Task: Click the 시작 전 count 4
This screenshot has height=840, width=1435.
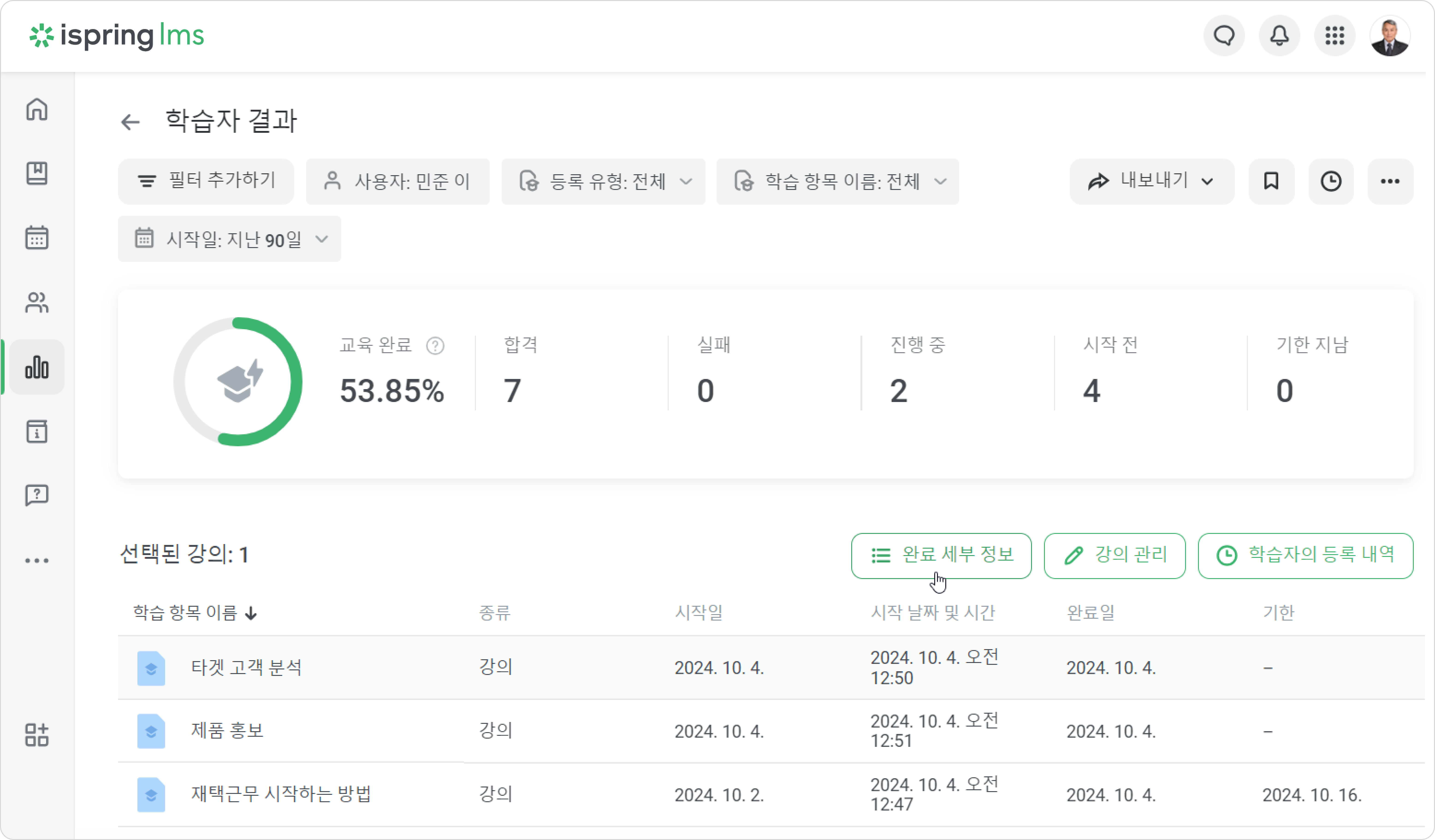Action: pyautogui.click(x=1092, y=391)
